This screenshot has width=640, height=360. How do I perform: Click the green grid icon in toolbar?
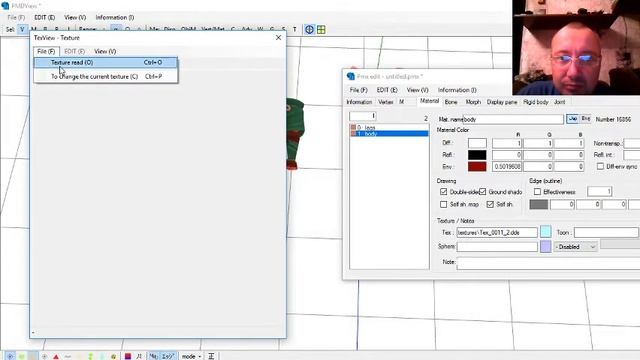(321, 29)
